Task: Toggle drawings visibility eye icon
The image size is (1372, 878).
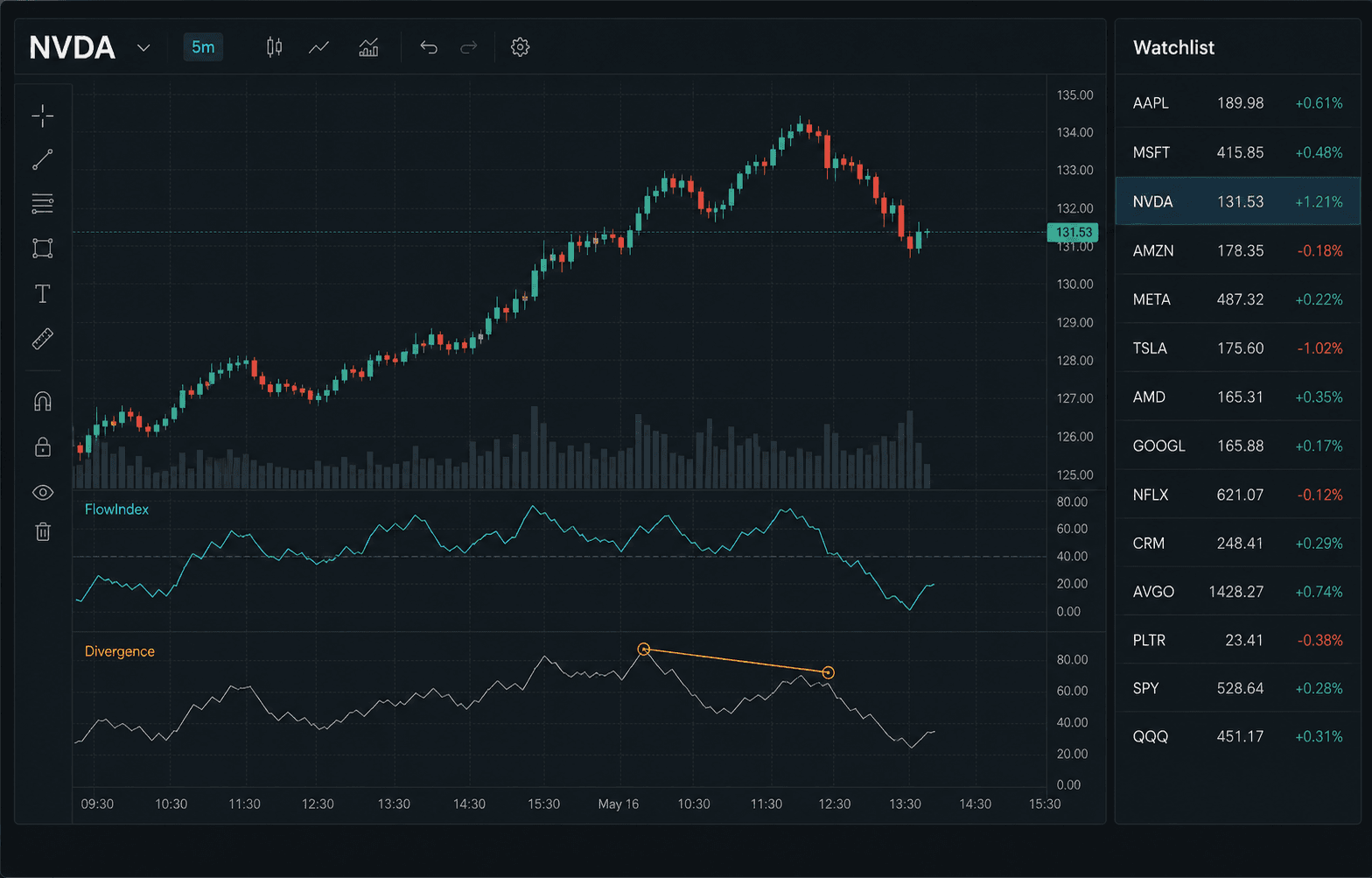Action: point(42,492)
